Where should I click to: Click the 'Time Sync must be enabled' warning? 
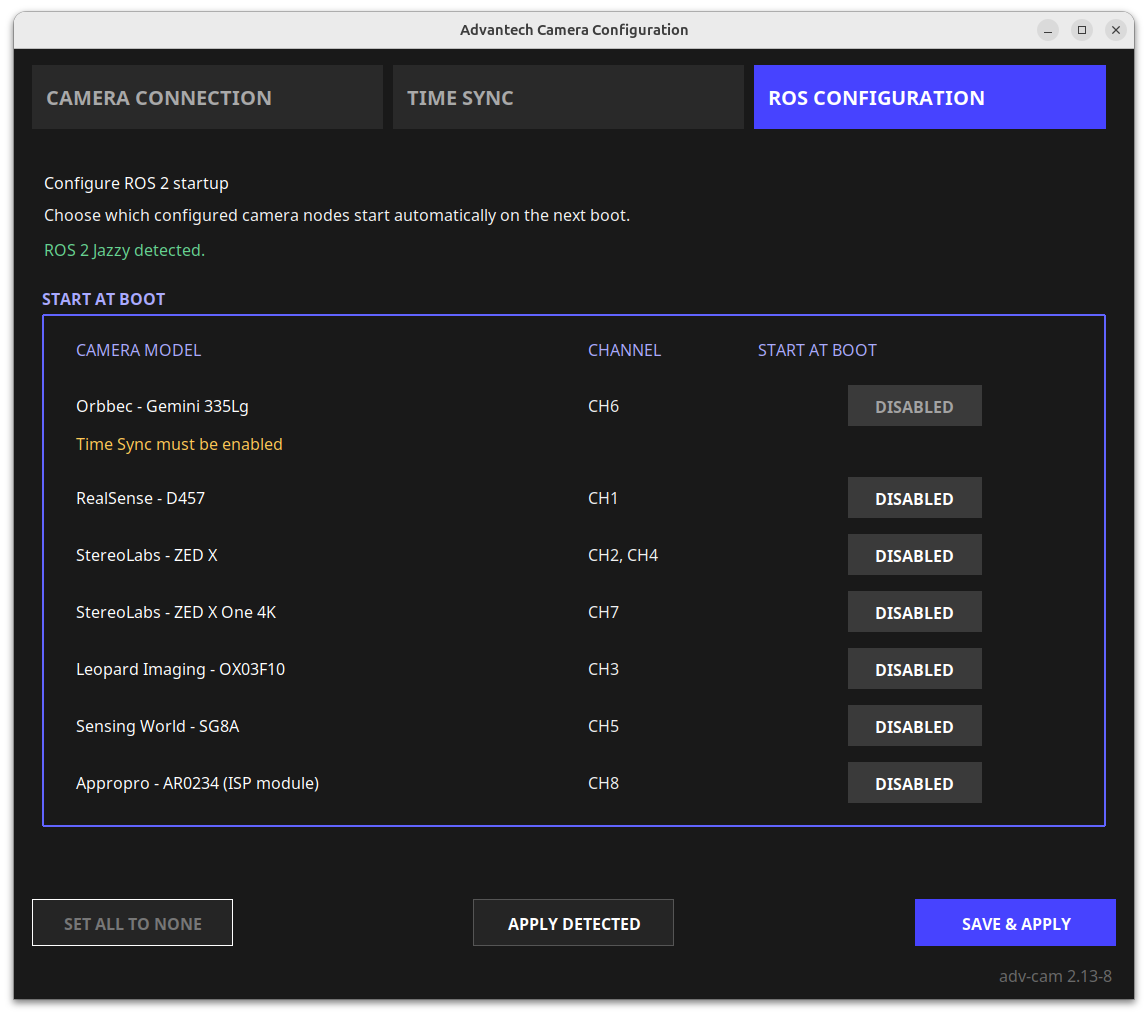tap(179, 444)
